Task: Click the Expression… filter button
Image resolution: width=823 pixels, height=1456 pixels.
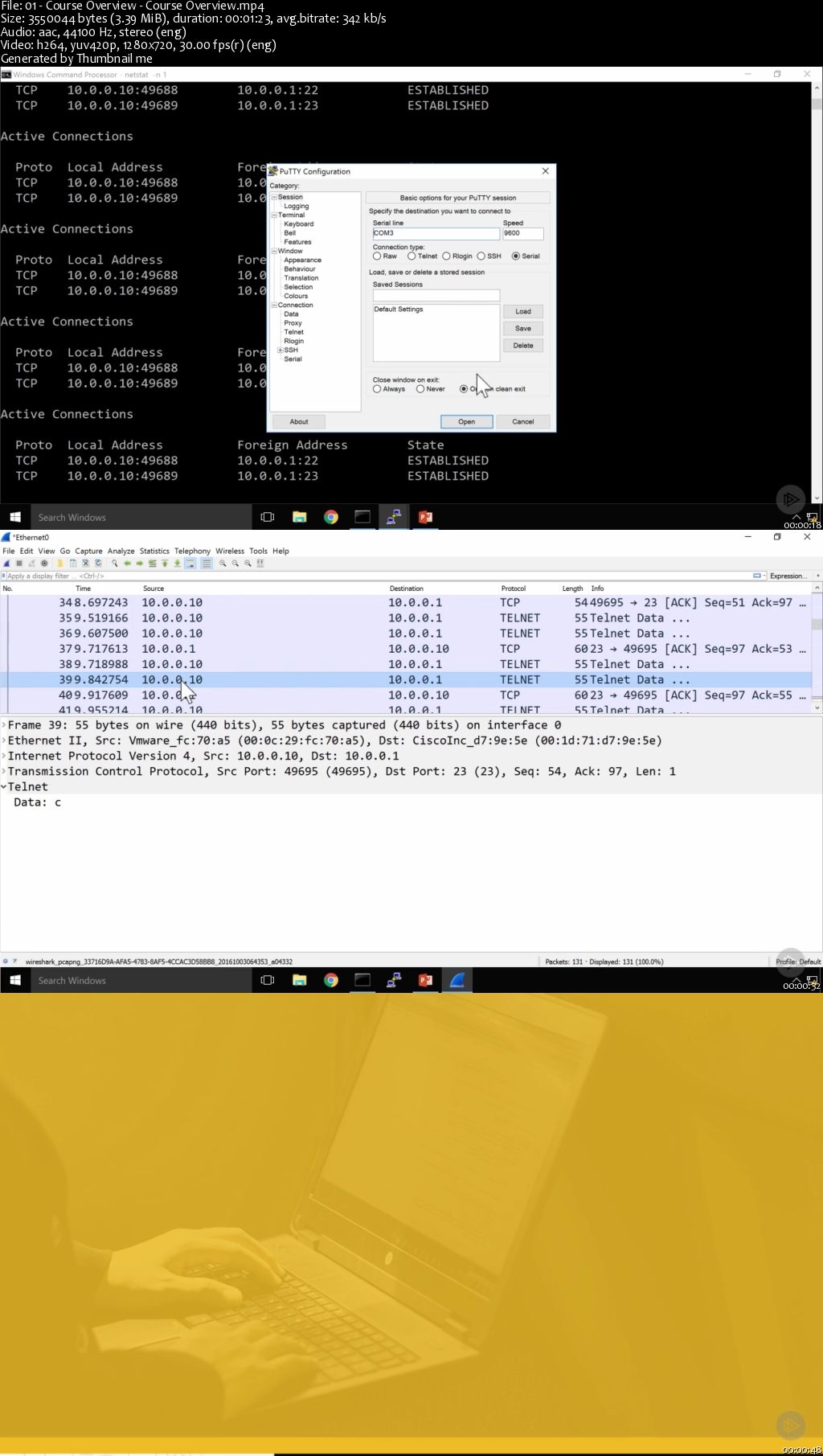Action: 788,576
